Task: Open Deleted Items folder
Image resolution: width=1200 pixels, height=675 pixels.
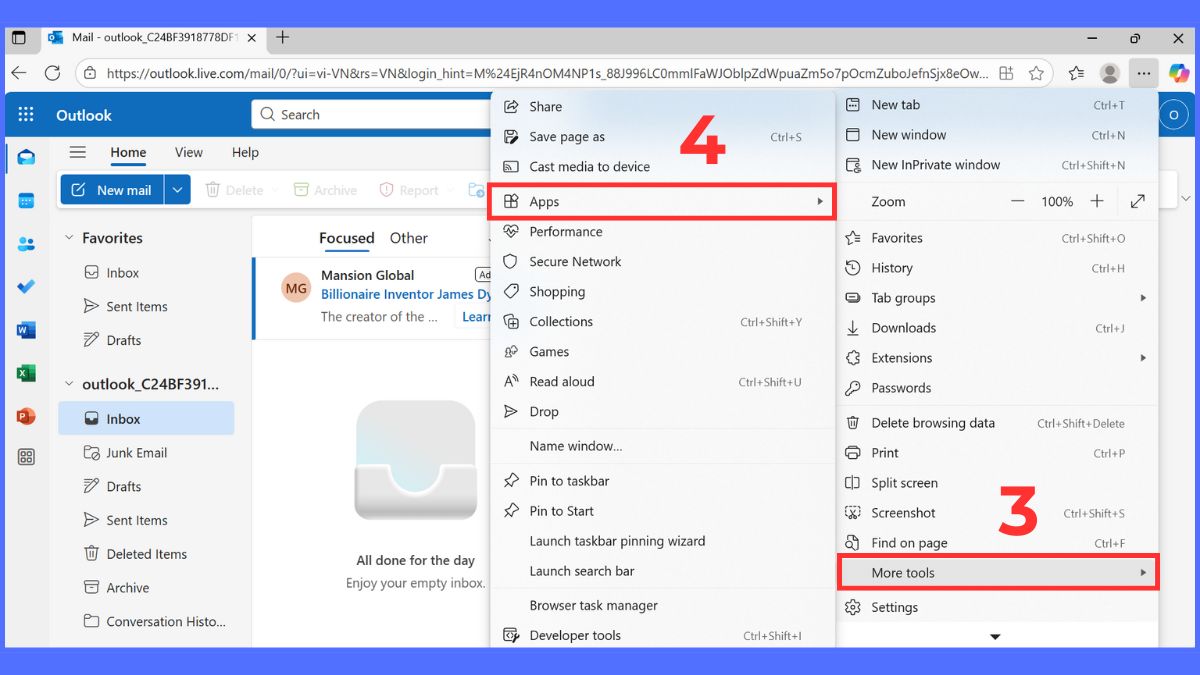Action: coord(146,554)
